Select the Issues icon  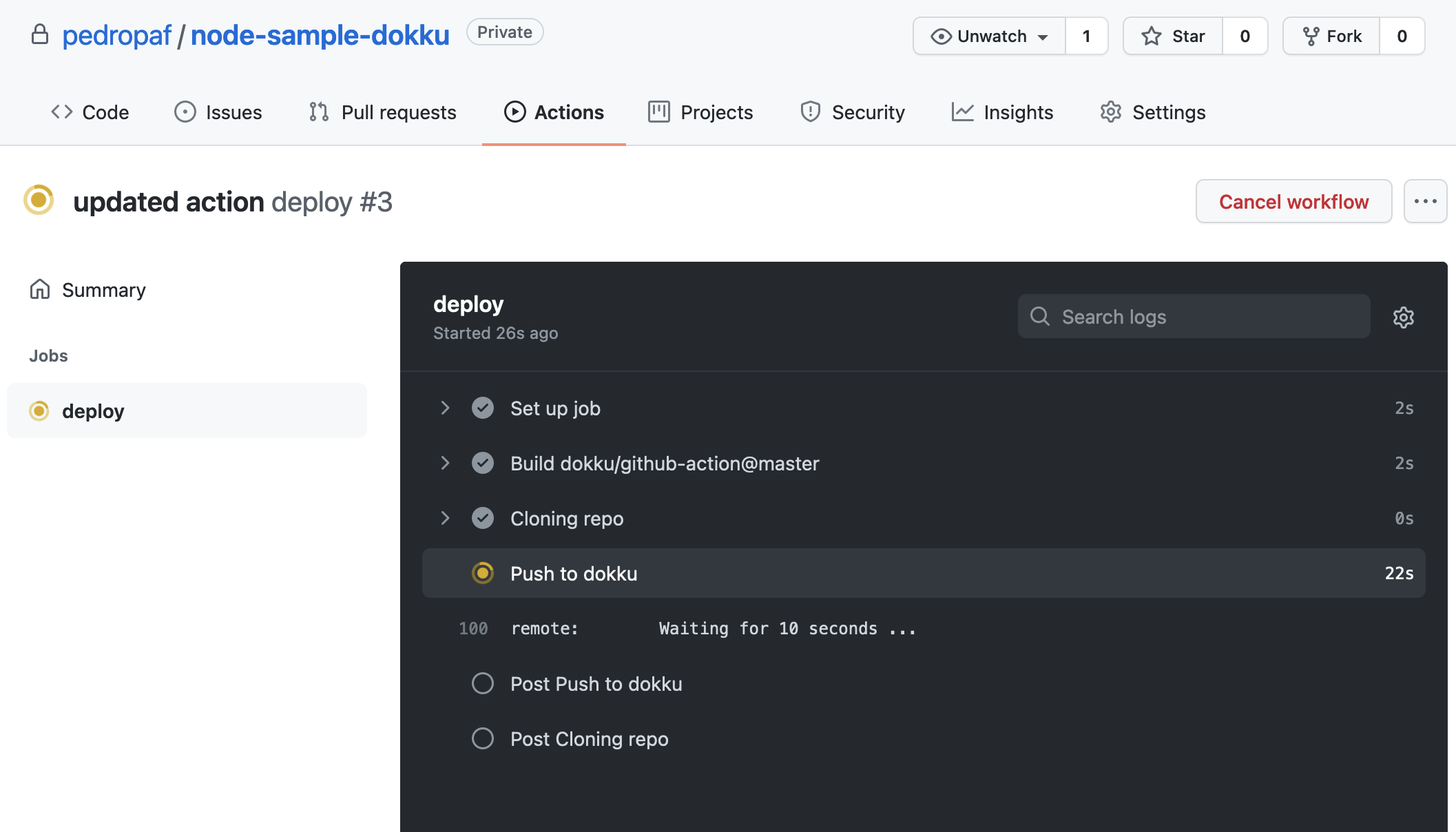185,112
